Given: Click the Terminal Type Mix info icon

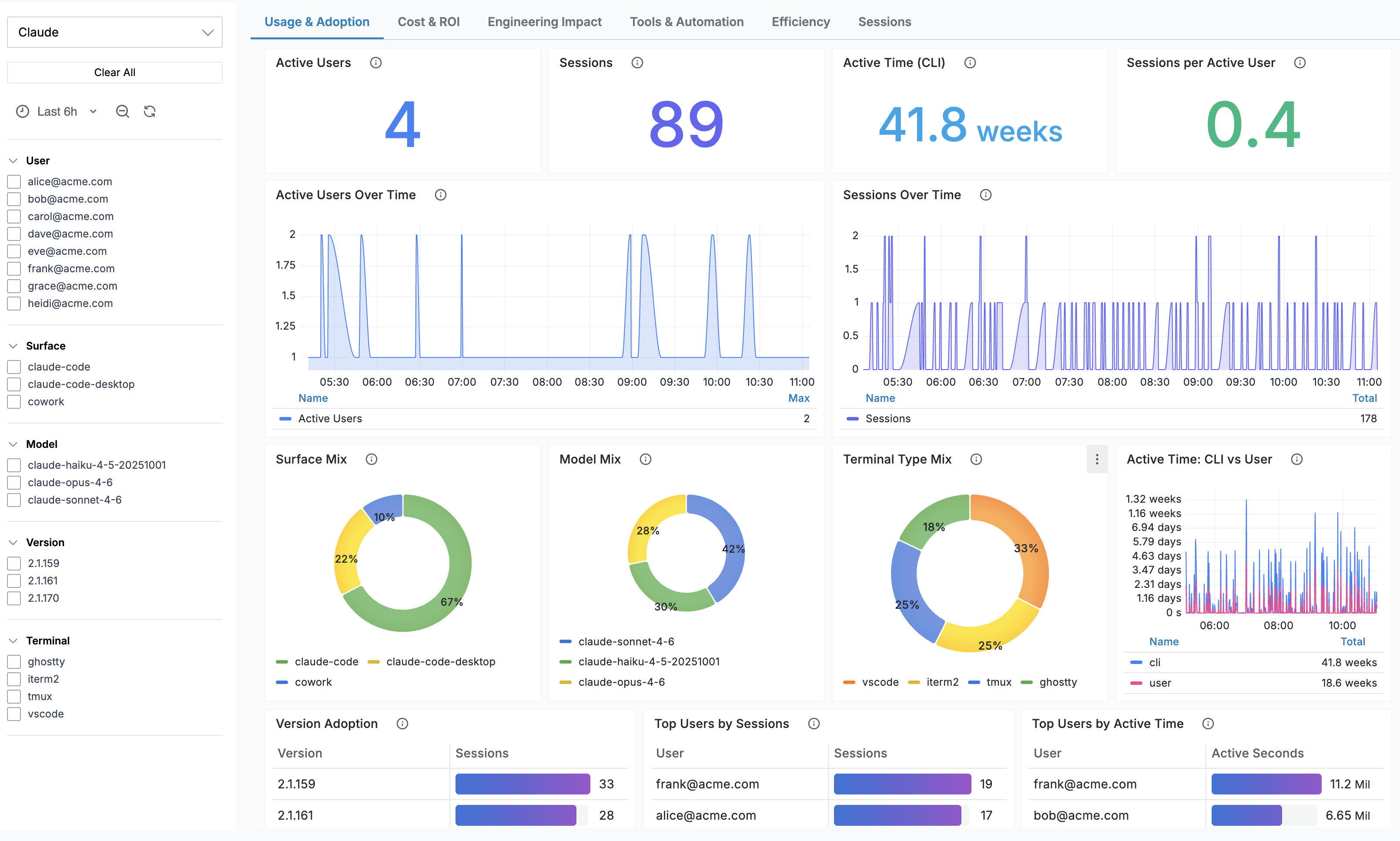Looking at the screenshot, I should point(976,459).
